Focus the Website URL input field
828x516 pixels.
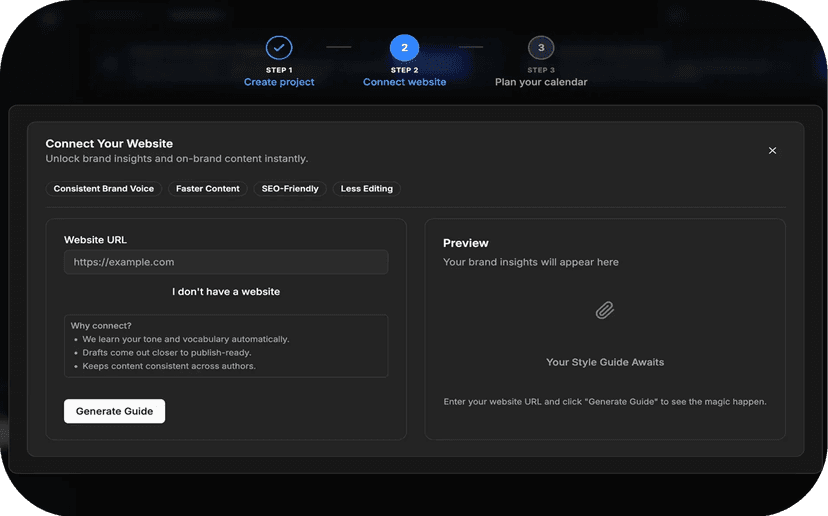tap(226, 262)
